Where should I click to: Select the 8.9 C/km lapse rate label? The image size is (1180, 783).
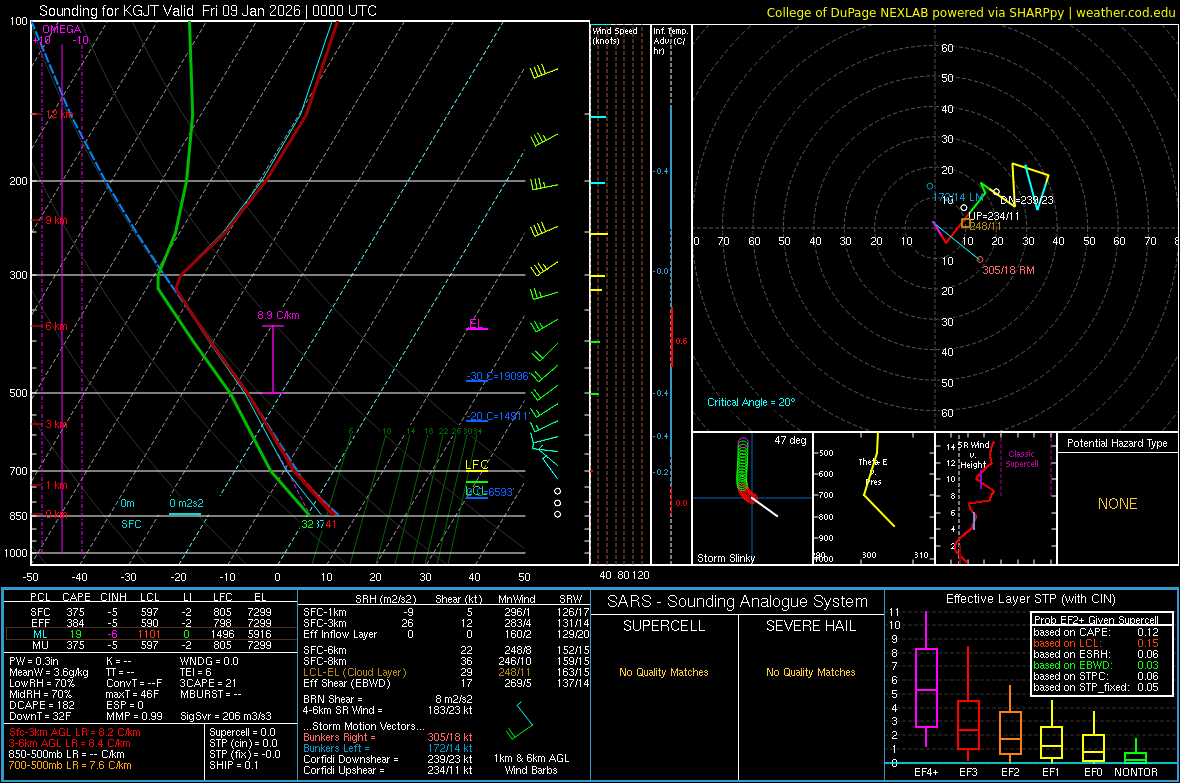click(x=278, y=315)
